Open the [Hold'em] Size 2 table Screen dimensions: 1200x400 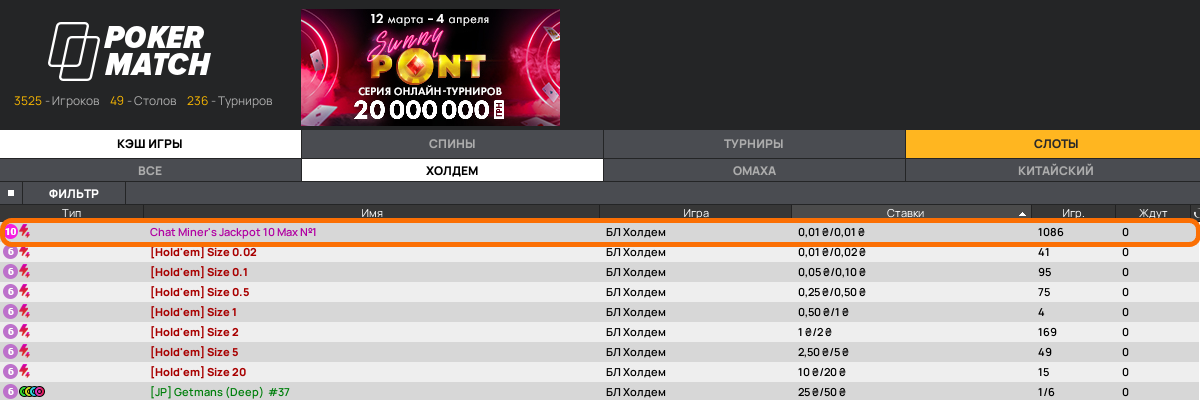pyautogui.click(x=194, y=332)
